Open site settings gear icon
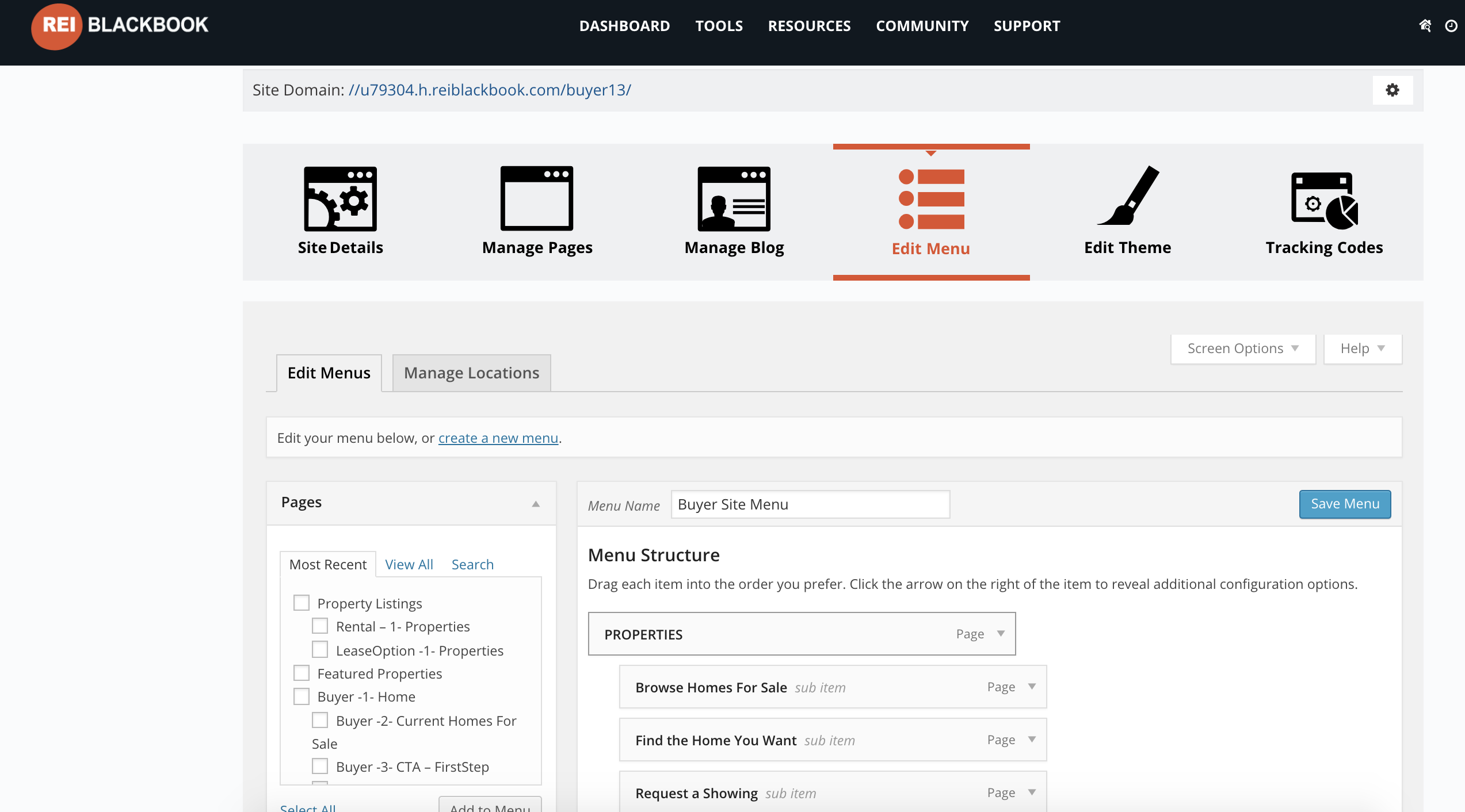The height and width of the screenshot is (812, 1465). 1392,90
